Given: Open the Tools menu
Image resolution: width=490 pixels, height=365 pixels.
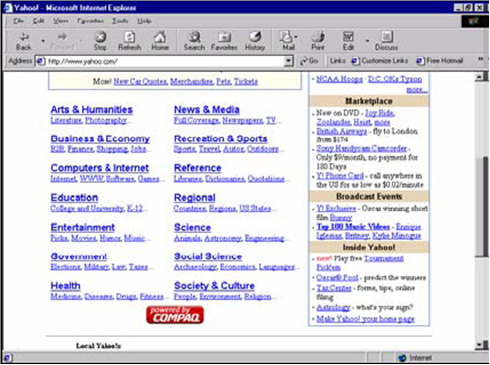Looking at the screenshot, I should [x=120, y=21].
